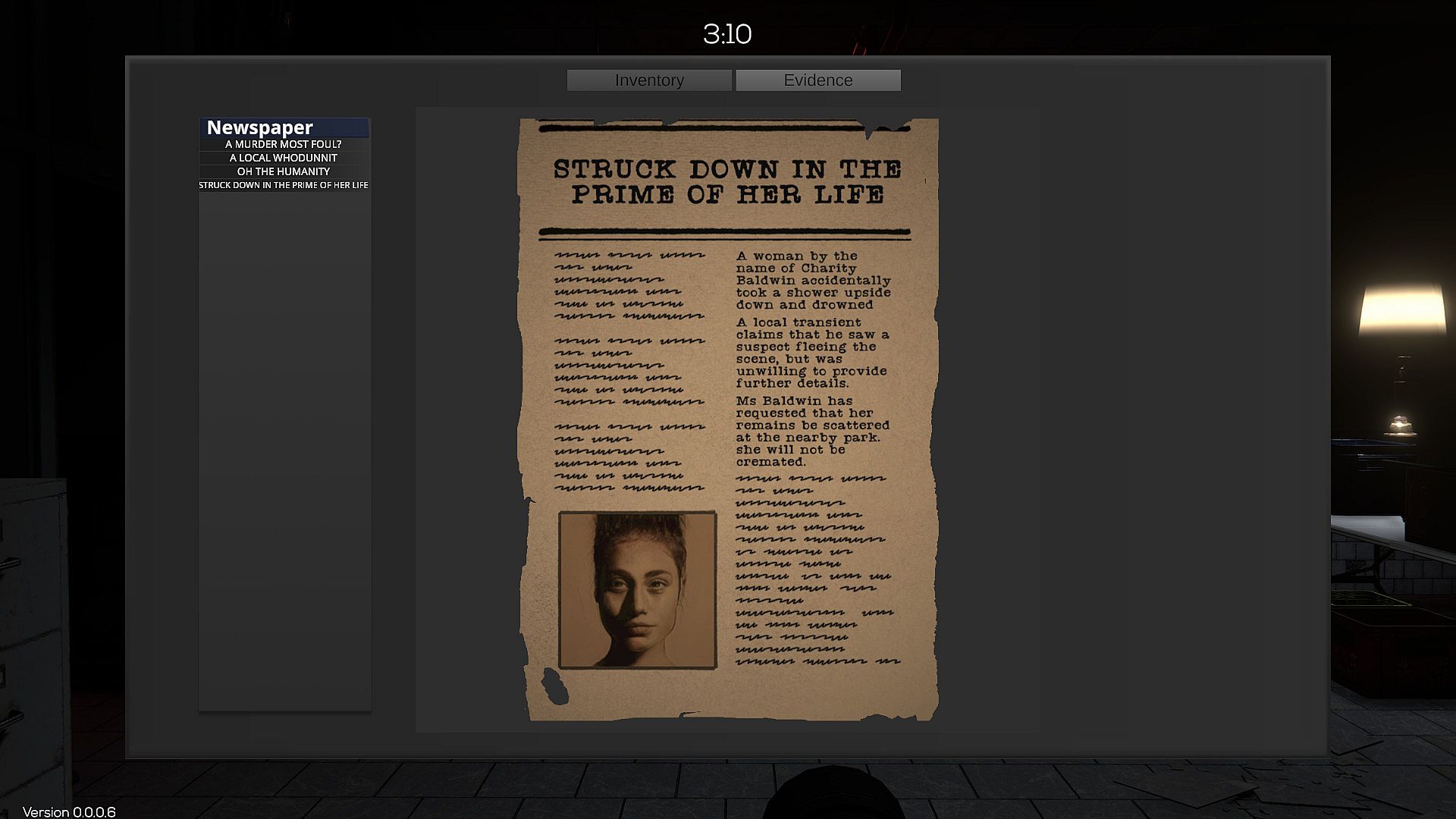Click the Charity Baldwin drowning paragraph
Image resolution: width=1456 pixels, height=819 pixels.
[x=812, y=280]
